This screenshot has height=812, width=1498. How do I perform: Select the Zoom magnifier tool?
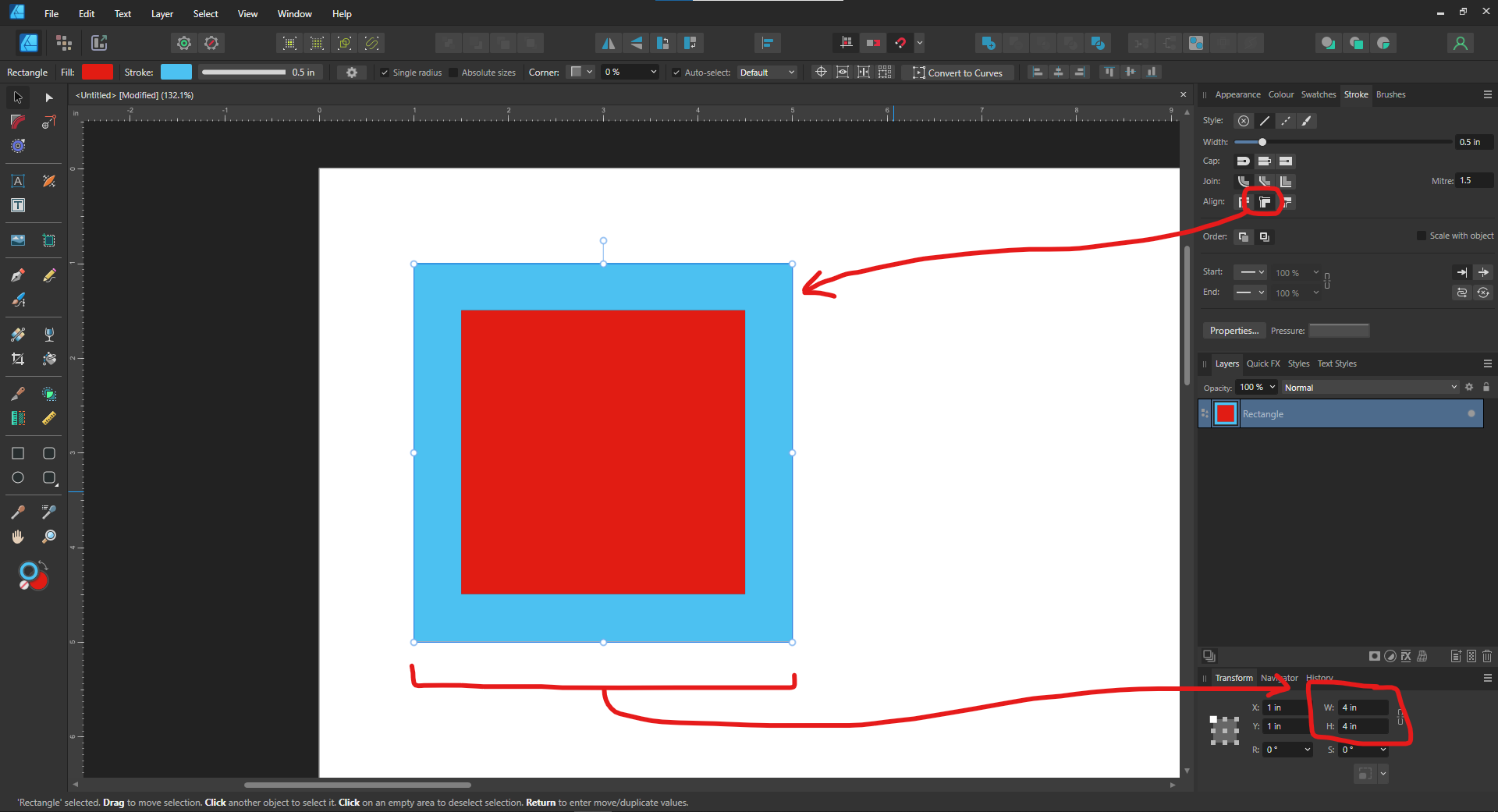click(x=49, y=537)
